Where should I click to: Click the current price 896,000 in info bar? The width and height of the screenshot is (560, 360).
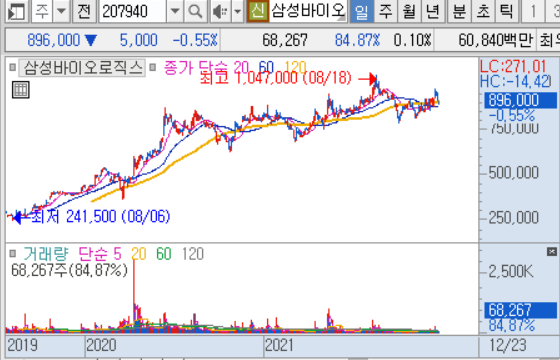point(54,40)
